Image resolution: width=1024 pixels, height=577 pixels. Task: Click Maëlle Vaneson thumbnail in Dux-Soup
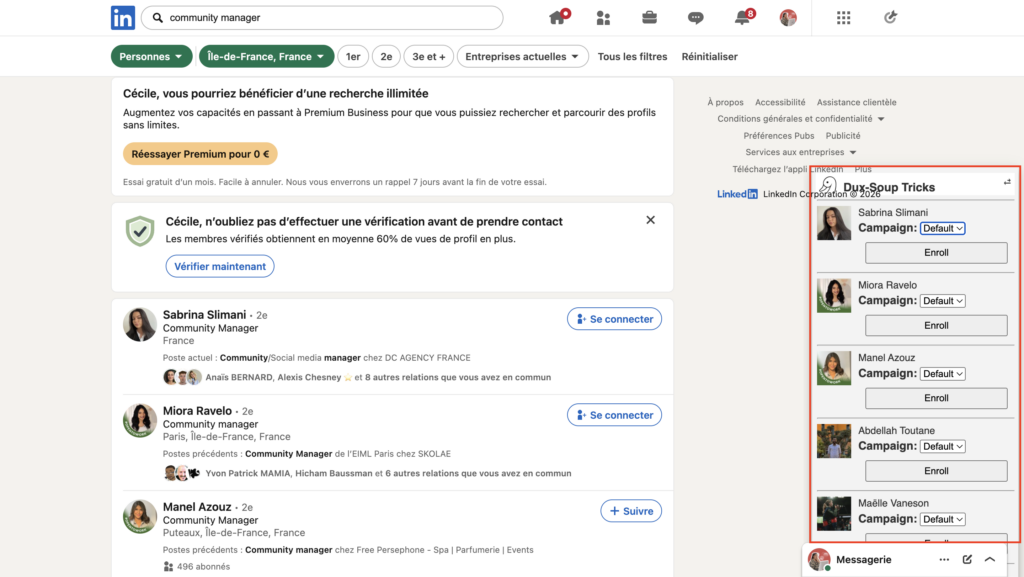pyautogui.click(x=834, y=513)
